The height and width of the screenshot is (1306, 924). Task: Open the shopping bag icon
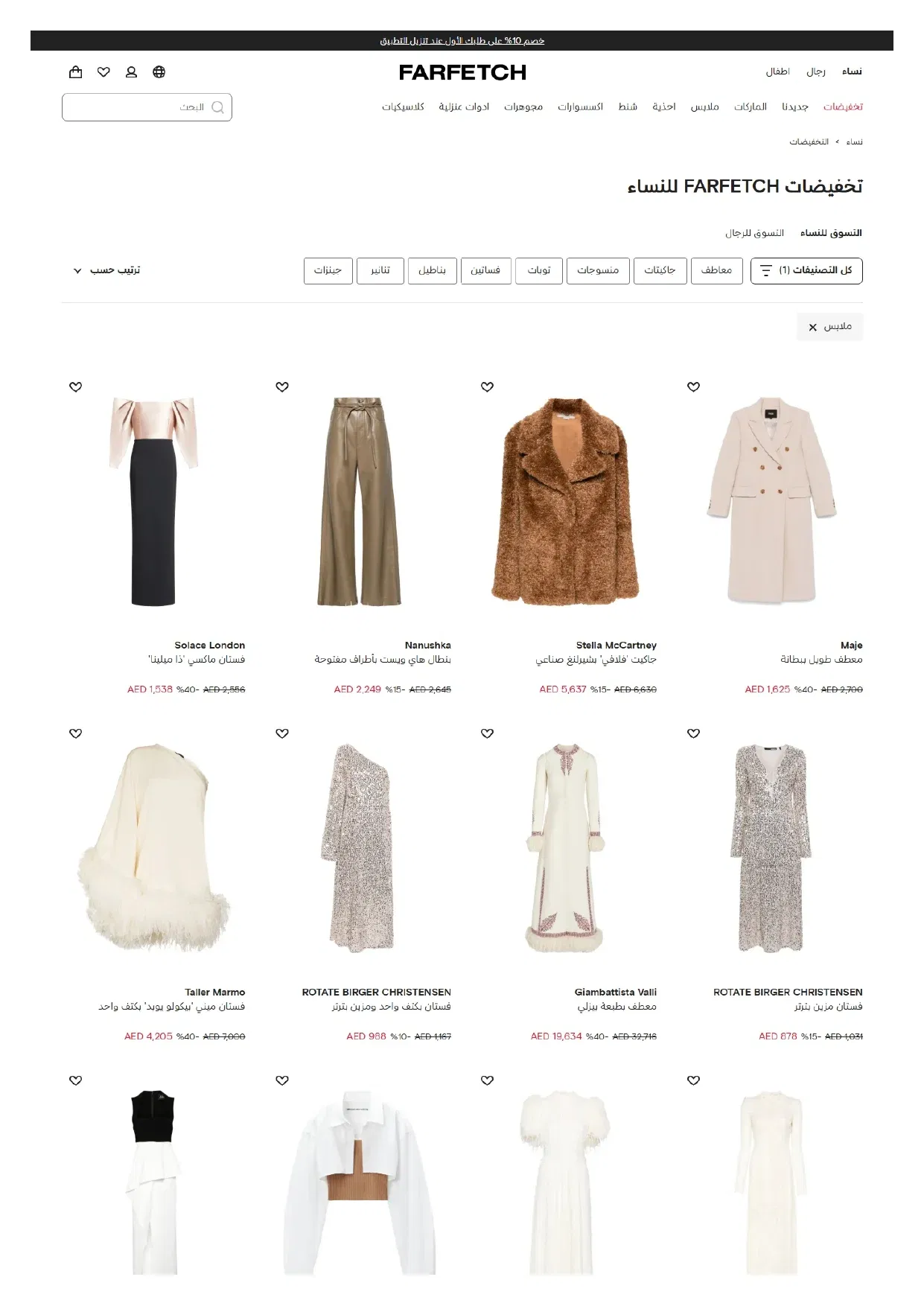coord(75,72)
